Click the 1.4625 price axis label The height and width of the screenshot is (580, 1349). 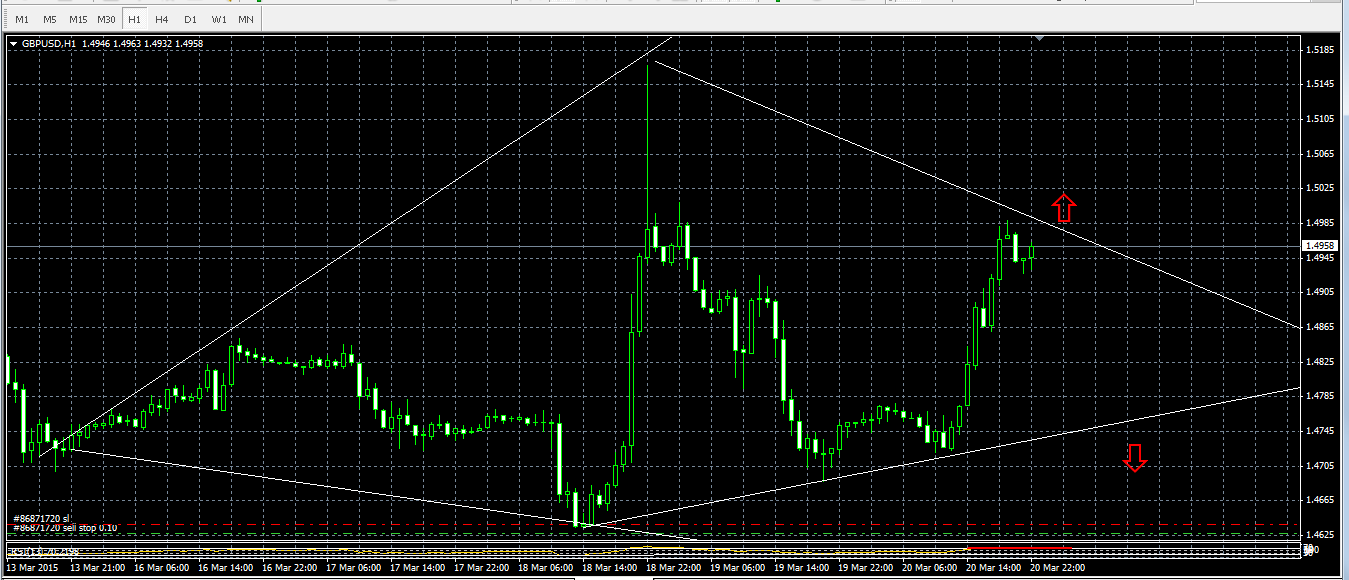pos(1320,535)
